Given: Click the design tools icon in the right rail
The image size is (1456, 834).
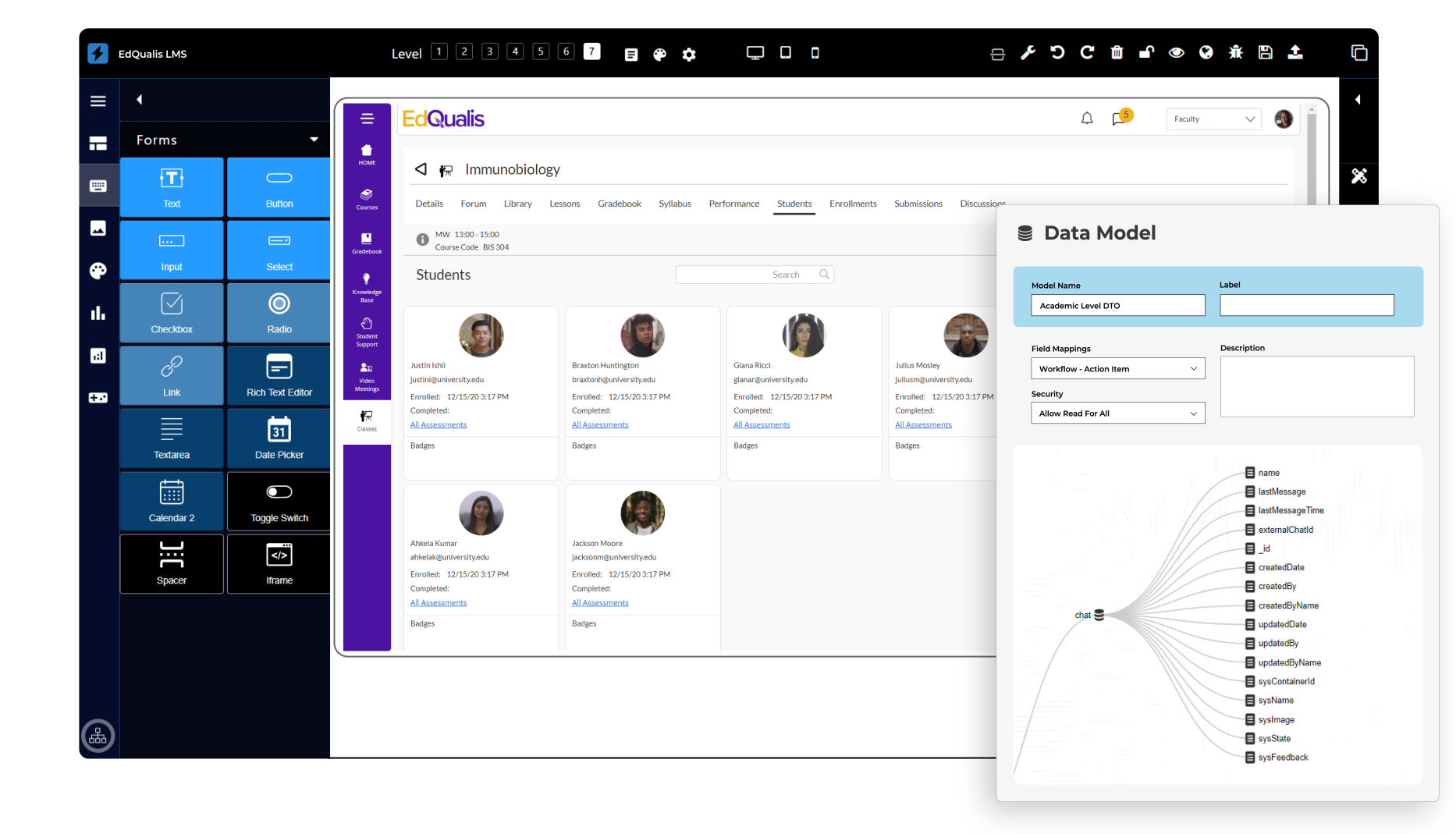Looking at the screenshot, I should tap(1359, 176).
